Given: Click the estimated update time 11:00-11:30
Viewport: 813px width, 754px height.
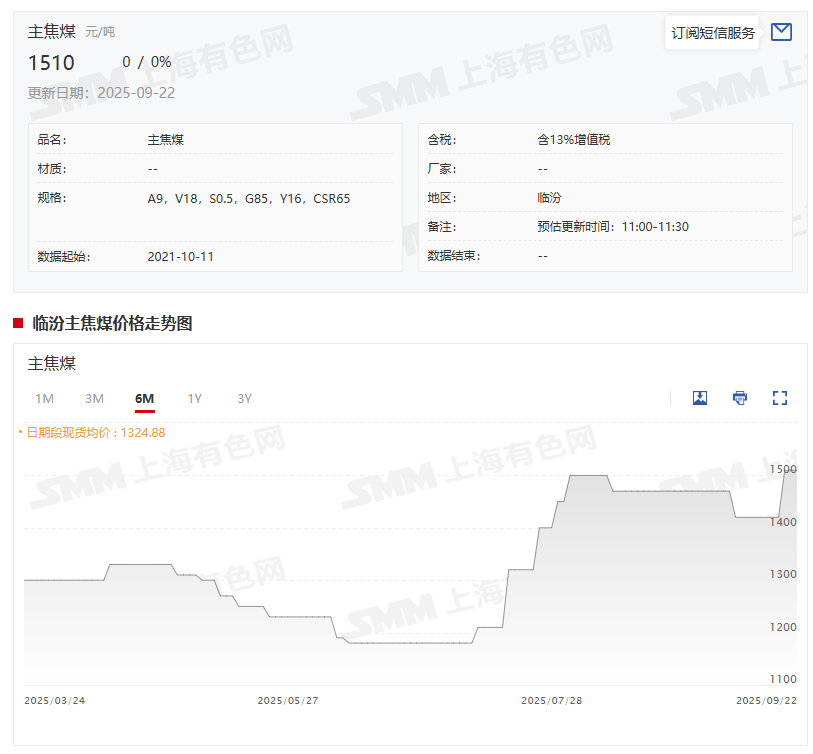Looking at the screenshot, I should tap(655, 227).
